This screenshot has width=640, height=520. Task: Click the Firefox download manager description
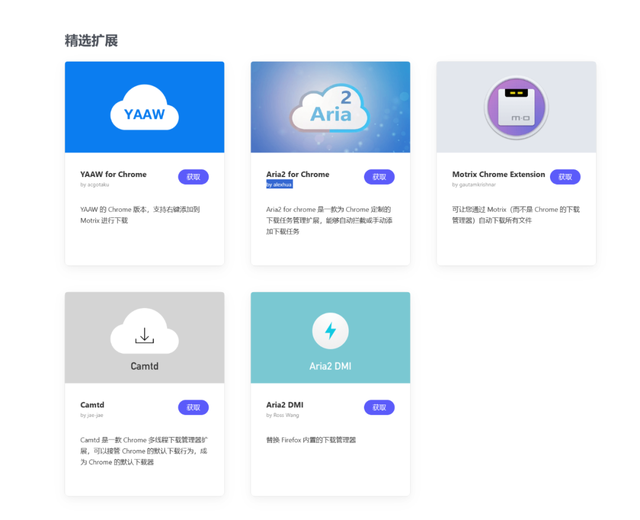pyautogui.click(x=311, y=440)
